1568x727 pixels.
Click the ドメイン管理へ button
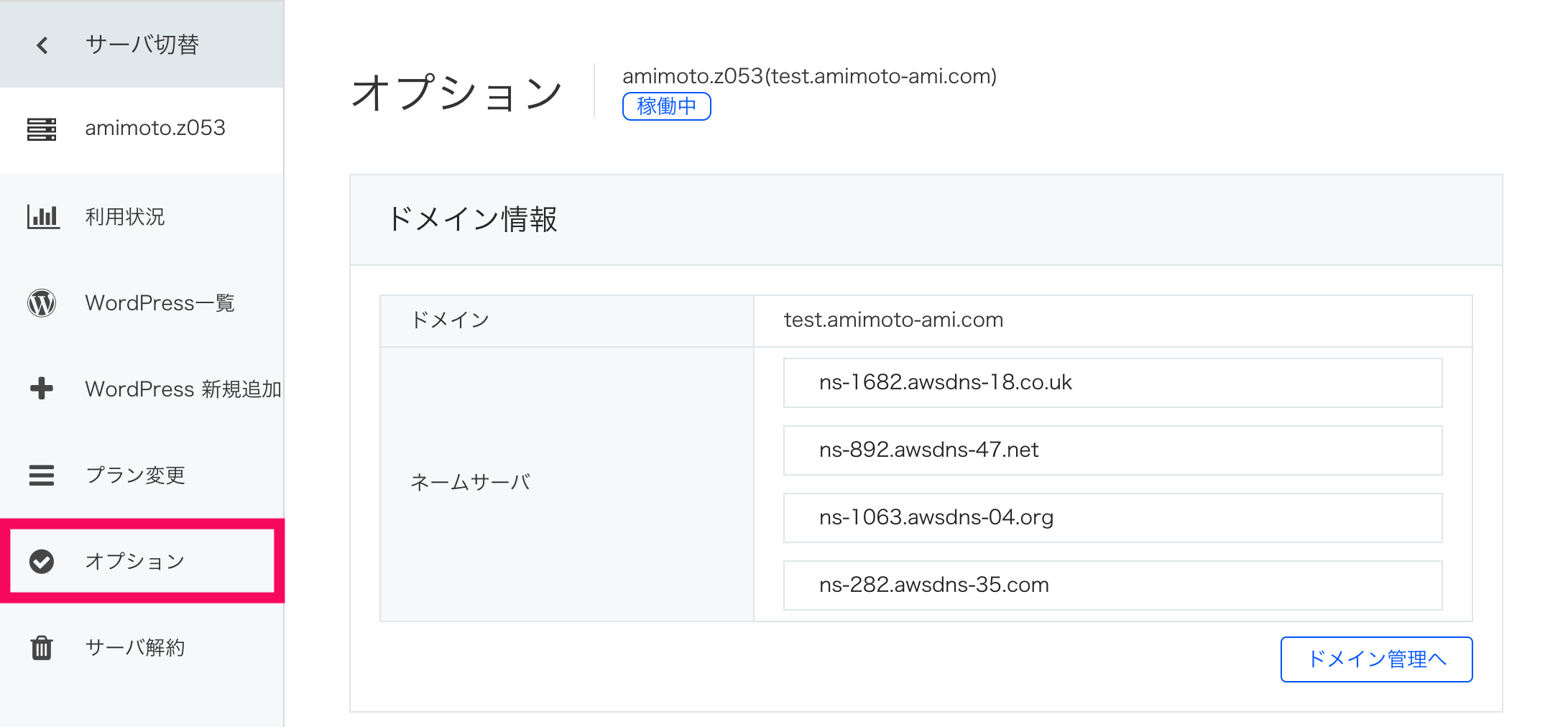click(x=1376, y=659)
